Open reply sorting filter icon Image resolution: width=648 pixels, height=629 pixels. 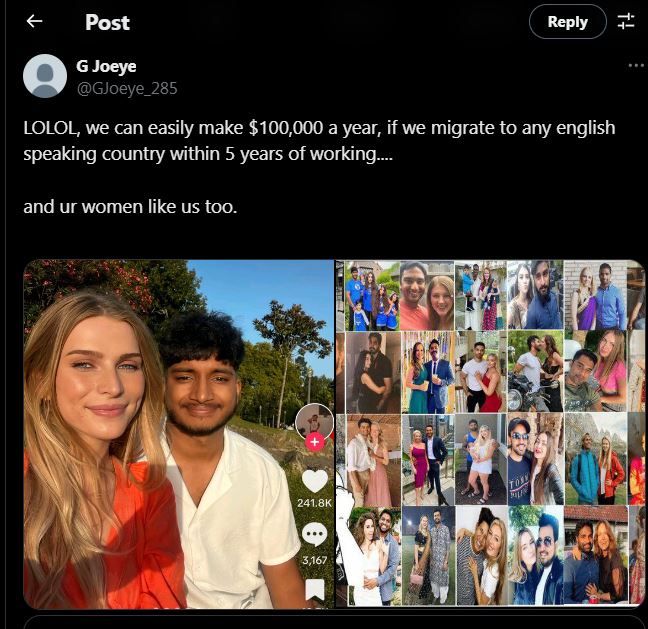coord(626,21)
